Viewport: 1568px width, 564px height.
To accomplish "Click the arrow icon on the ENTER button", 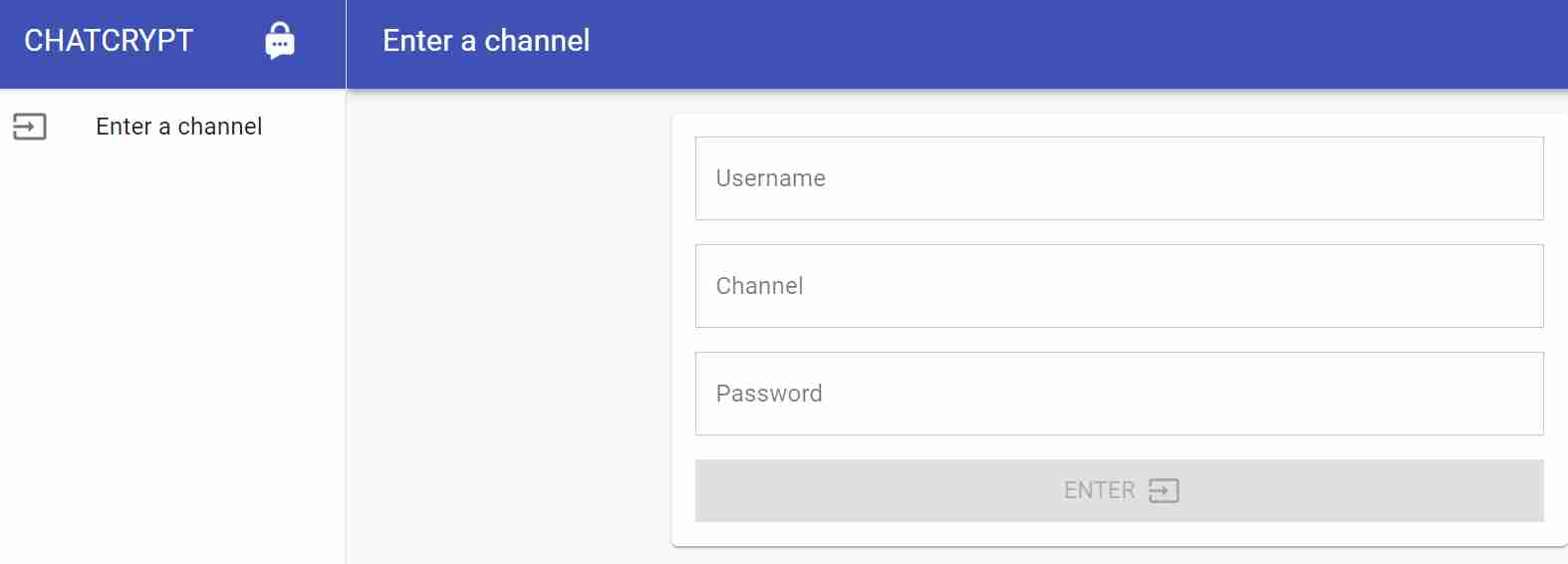I will (1164, 490).
